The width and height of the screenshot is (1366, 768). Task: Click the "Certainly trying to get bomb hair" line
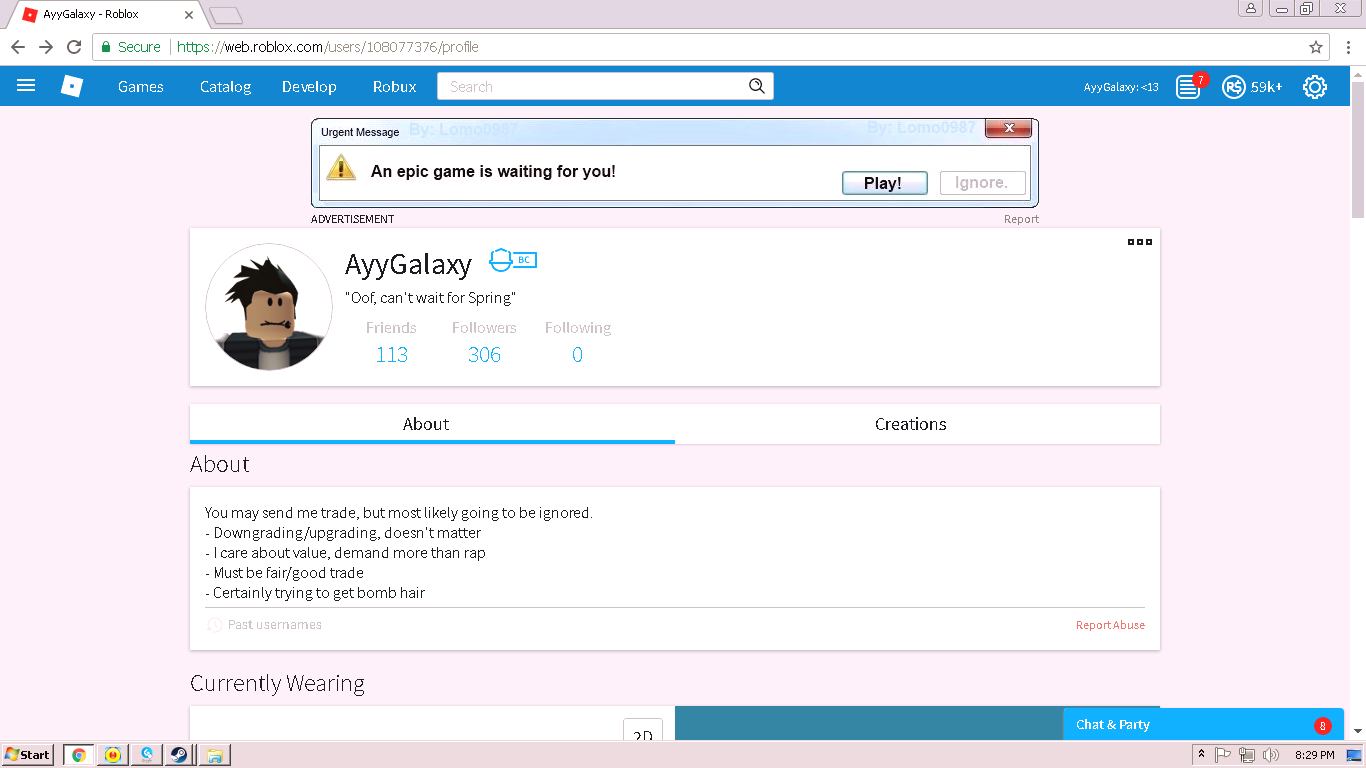(x=315, y=593)
